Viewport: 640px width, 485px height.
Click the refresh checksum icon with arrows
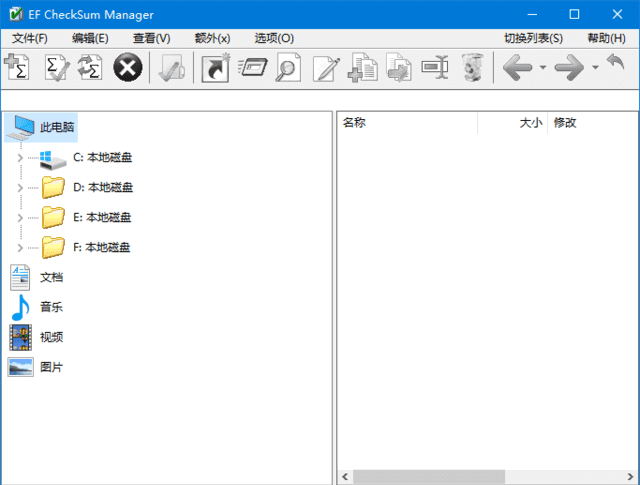tap(90, 67)
